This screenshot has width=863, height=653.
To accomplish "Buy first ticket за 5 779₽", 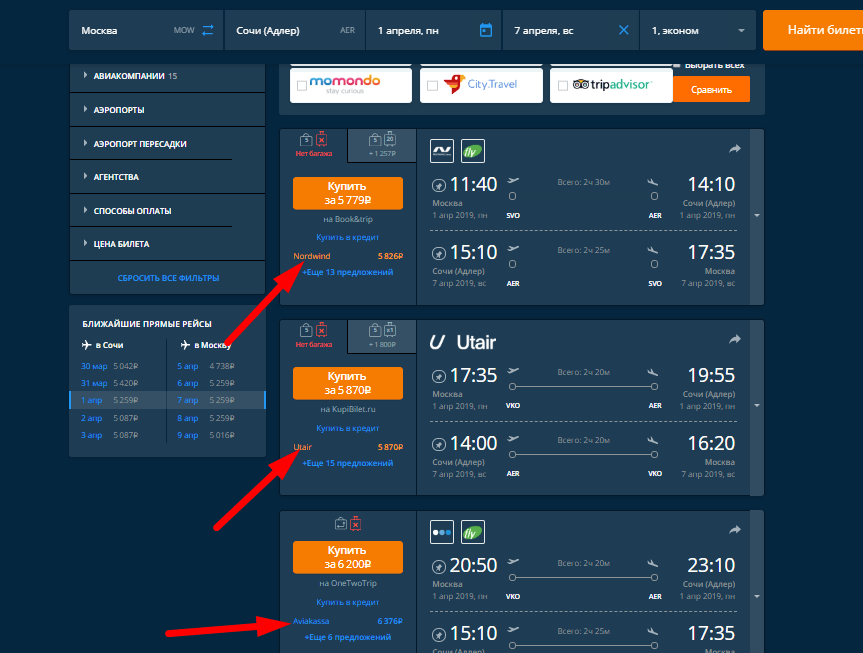I will 348,193.
